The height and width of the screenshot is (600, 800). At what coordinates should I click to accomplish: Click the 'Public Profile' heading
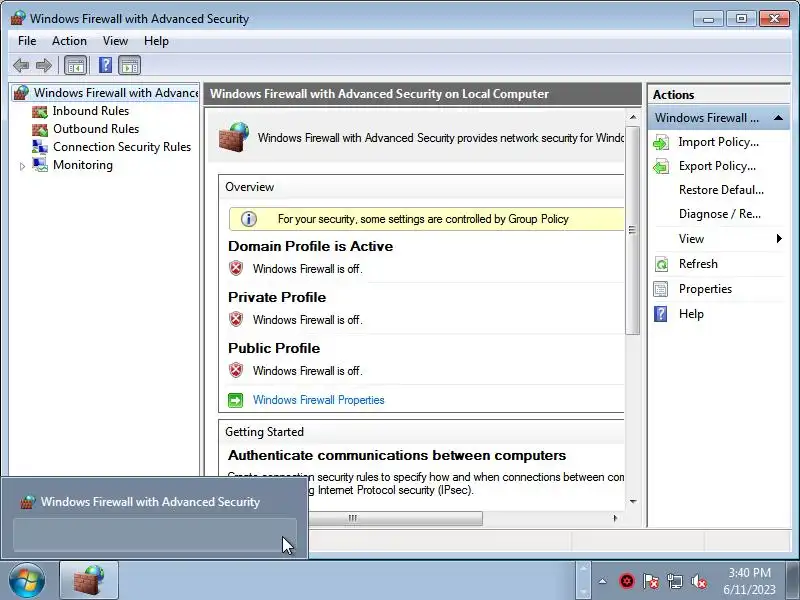tap(274, 348)
